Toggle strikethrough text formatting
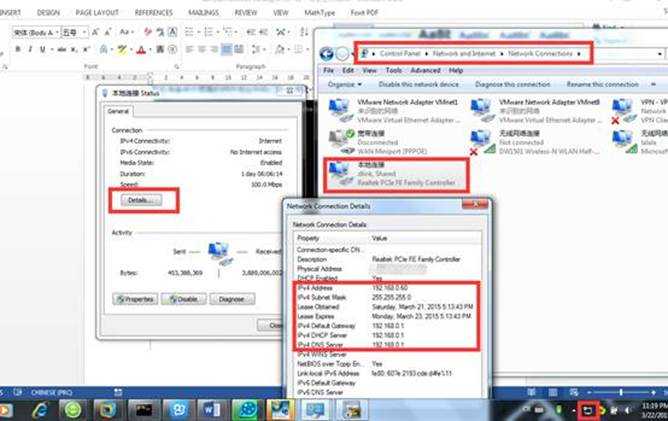 pyautogui.click(x=62, y=50)
